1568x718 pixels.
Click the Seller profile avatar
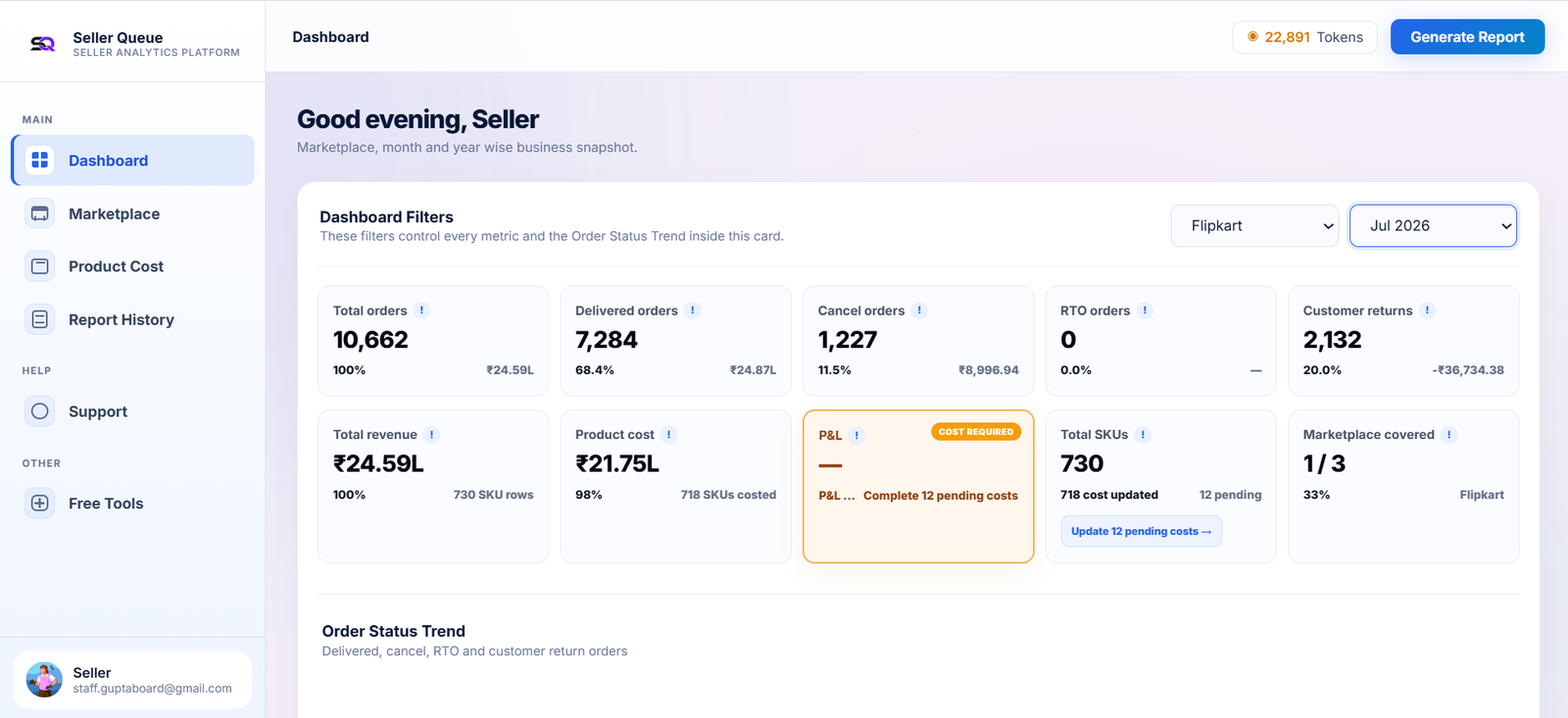click(x=44, y=680)
